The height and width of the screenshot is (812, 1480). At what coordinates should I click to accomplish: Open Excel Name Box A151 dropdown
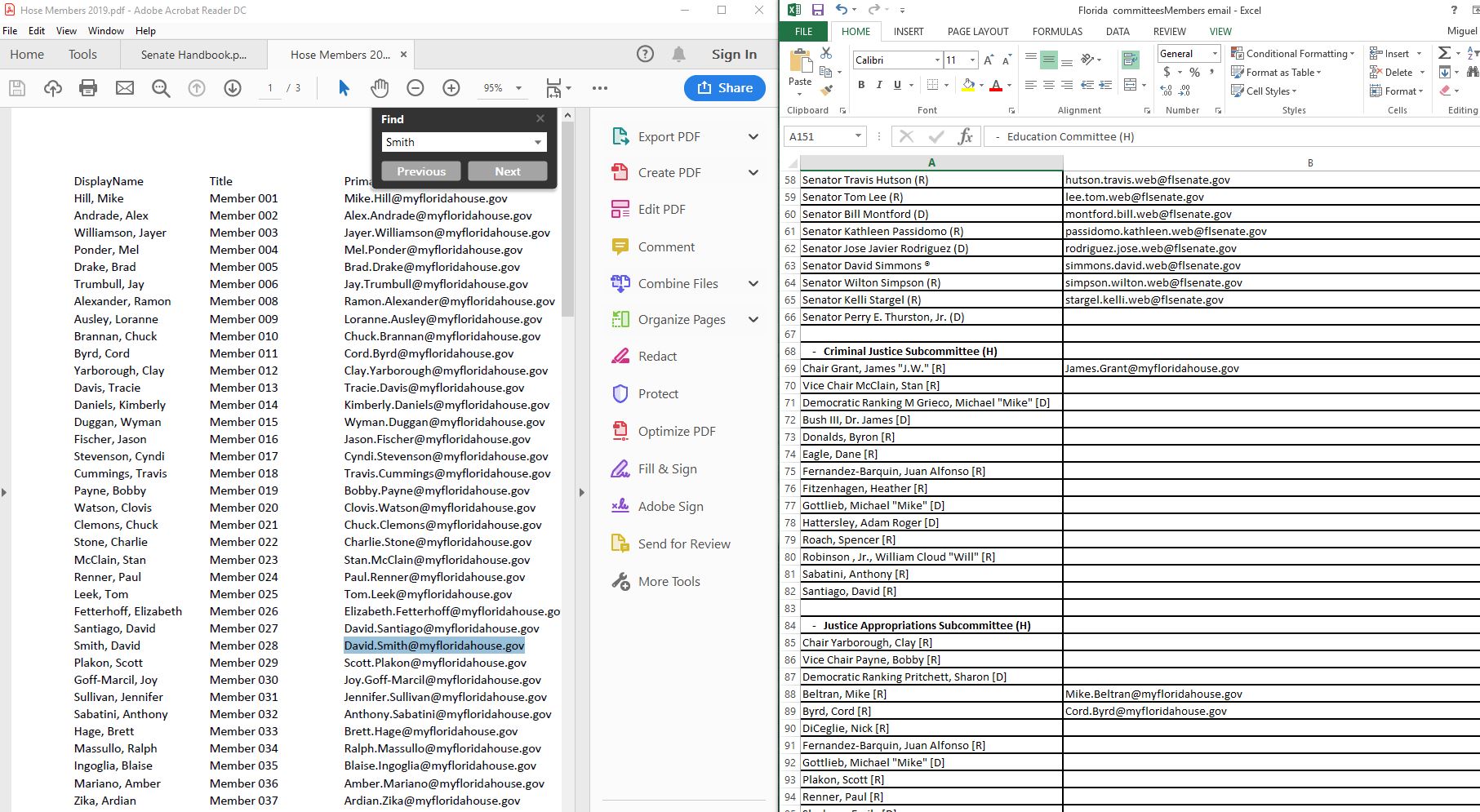click(x=858, y=136)
